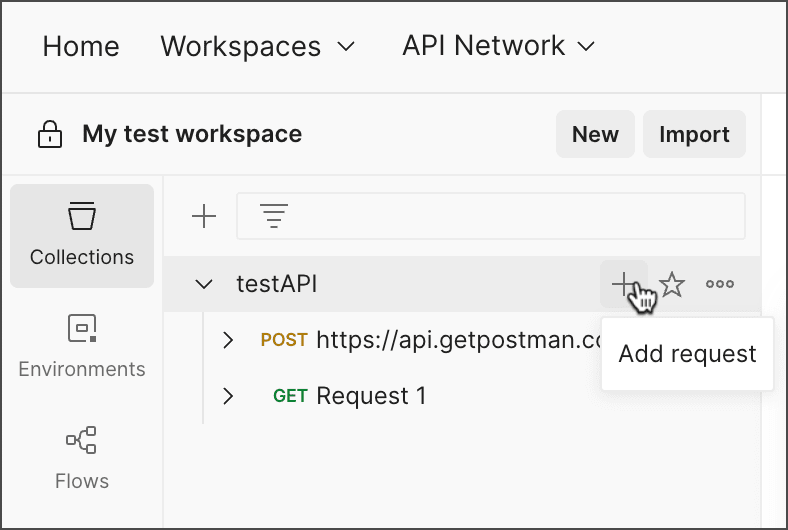The image size is (788, 530).
Task: Star the testAPI collection
Action: tap(673, 285)
